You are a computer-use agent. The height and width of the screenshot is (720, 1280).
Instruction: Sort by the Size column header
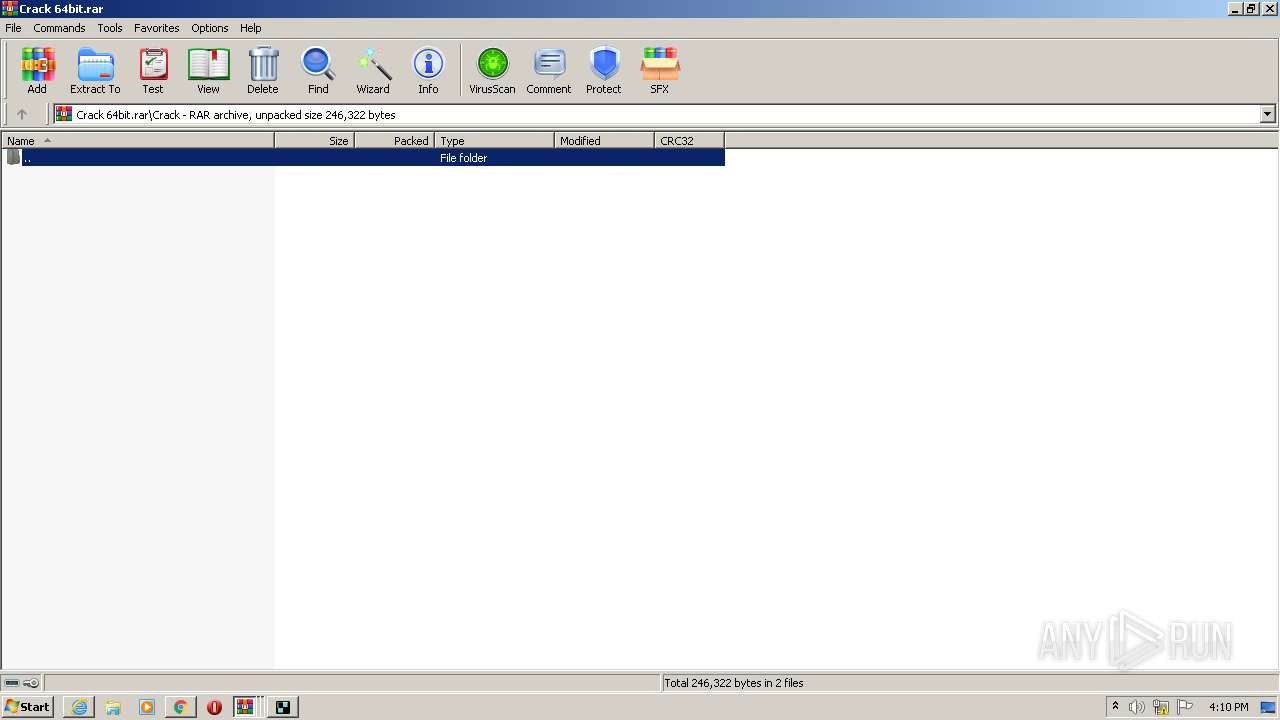coord(315,141)
